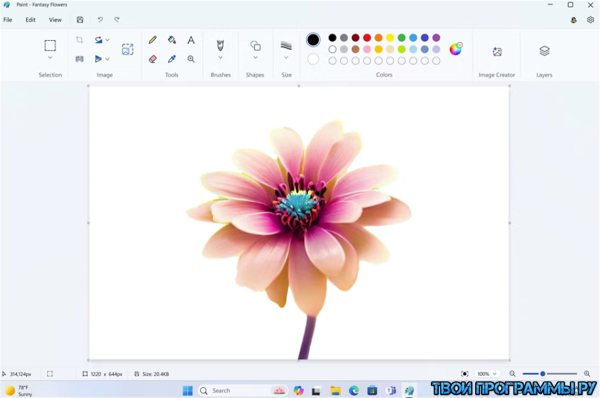The width and height of the screenshot is (600, 398).
Task: Click the Size: 20.4KB status text
Action: pos(155,374)
